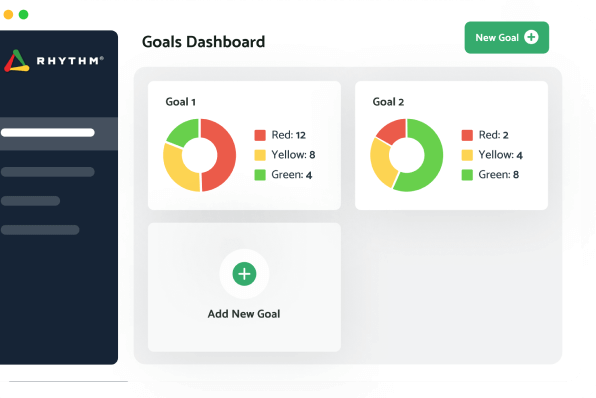Click the red segment of Goal 1 donut
Screen dimensions: 596x398
pyautogui.click(x=225, y=155)
